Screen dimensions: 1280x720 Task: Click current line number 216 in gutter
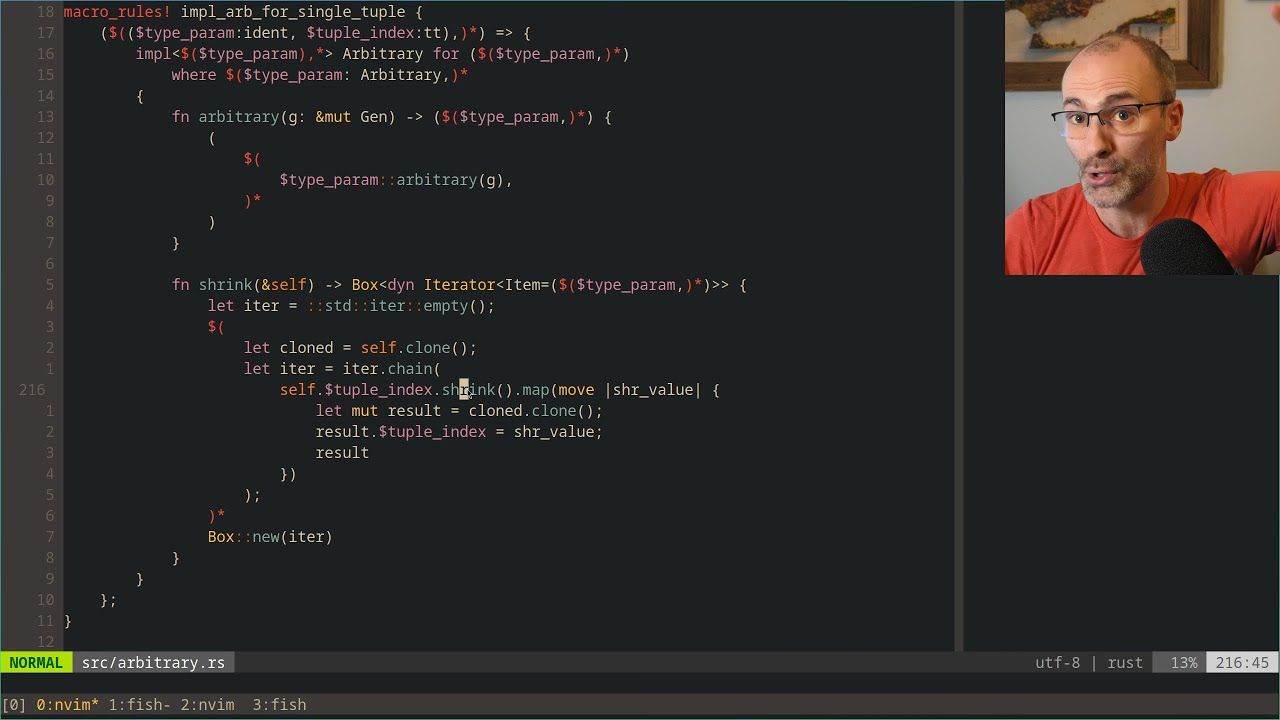[32, 390]
